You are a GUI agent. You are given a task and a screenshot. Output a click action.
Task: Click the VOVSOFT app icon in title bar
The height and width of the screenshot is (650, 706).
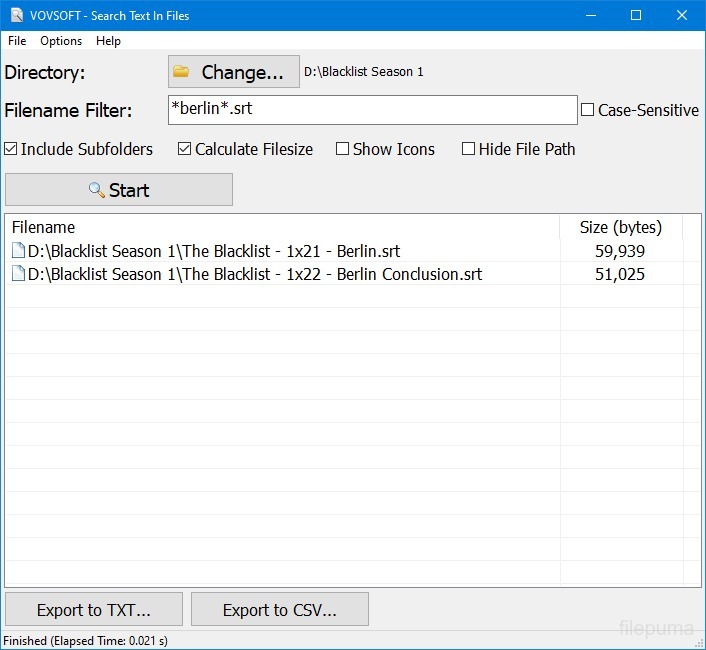16,16
